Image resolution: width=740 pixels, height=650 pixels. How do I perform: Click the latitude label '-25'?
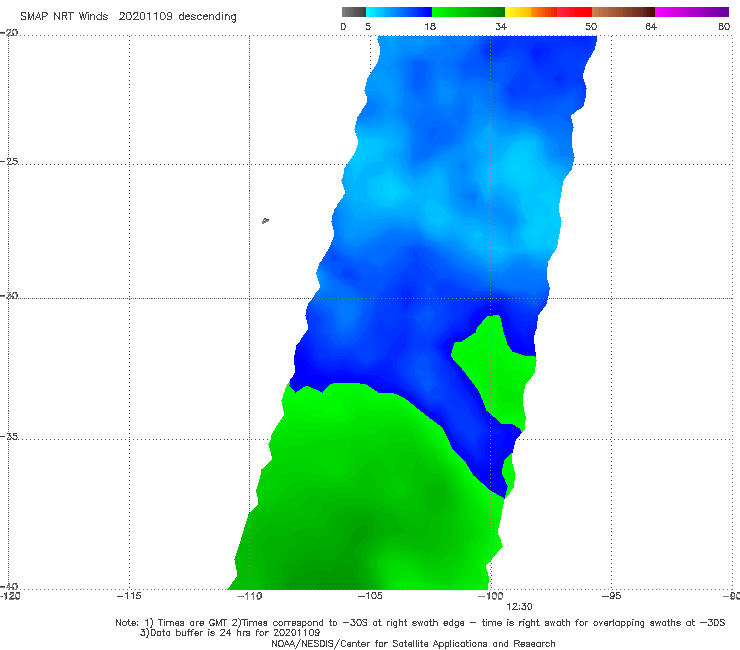[9, 161]
